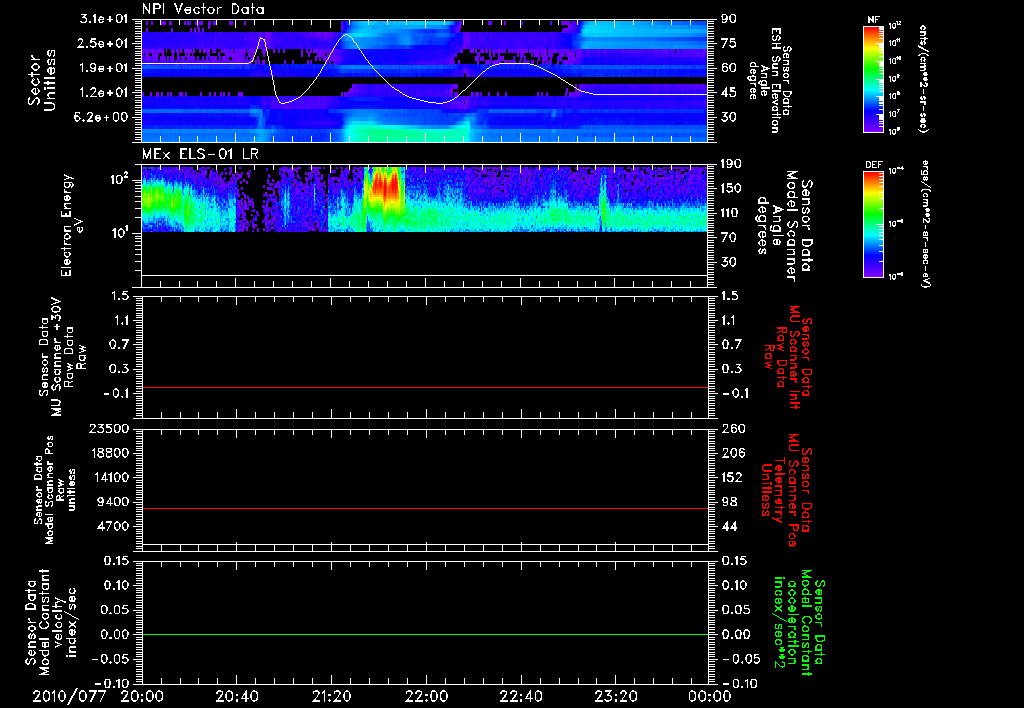
Task: Click the "206" telemetry tick label
Action: point(733,453)
